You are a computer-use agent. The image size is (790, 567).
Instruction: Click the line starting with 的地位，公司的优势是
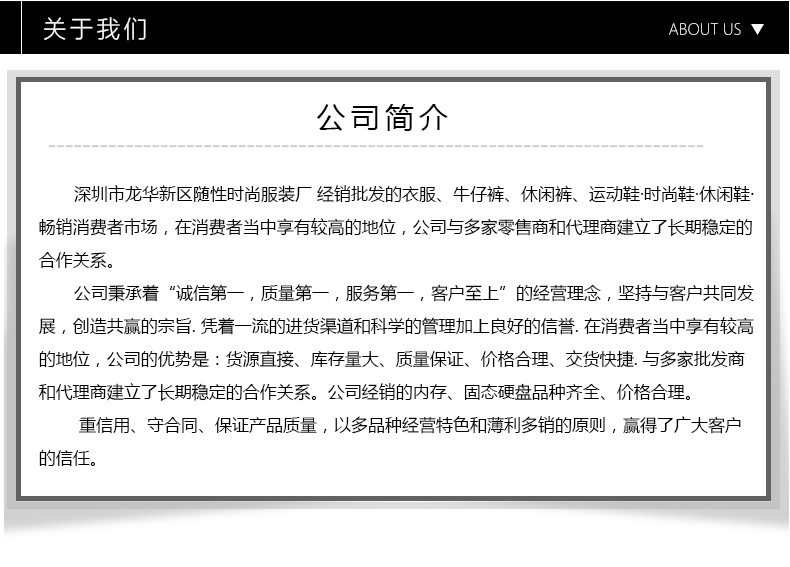click(391, 359)
